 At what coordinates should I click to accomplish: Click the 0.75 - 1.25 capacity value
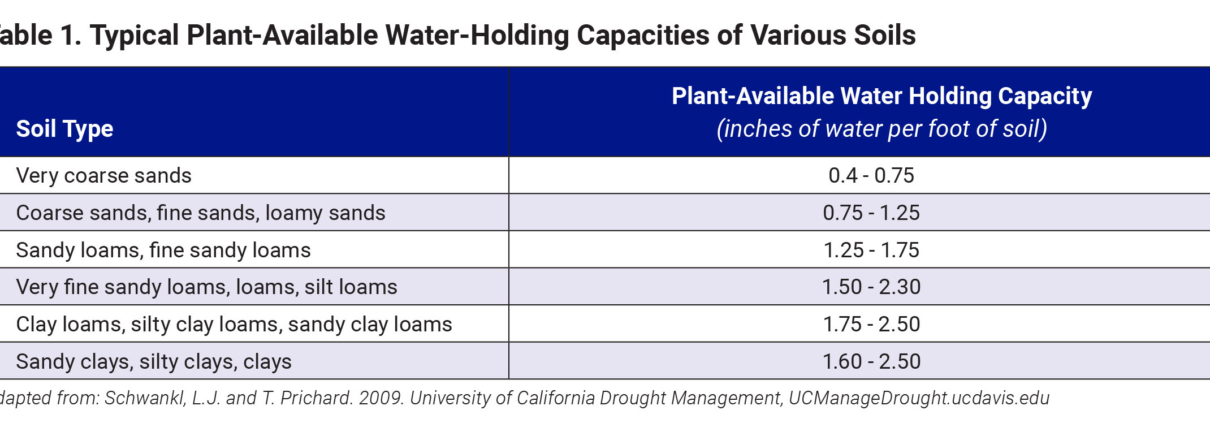tap(872, 212)
